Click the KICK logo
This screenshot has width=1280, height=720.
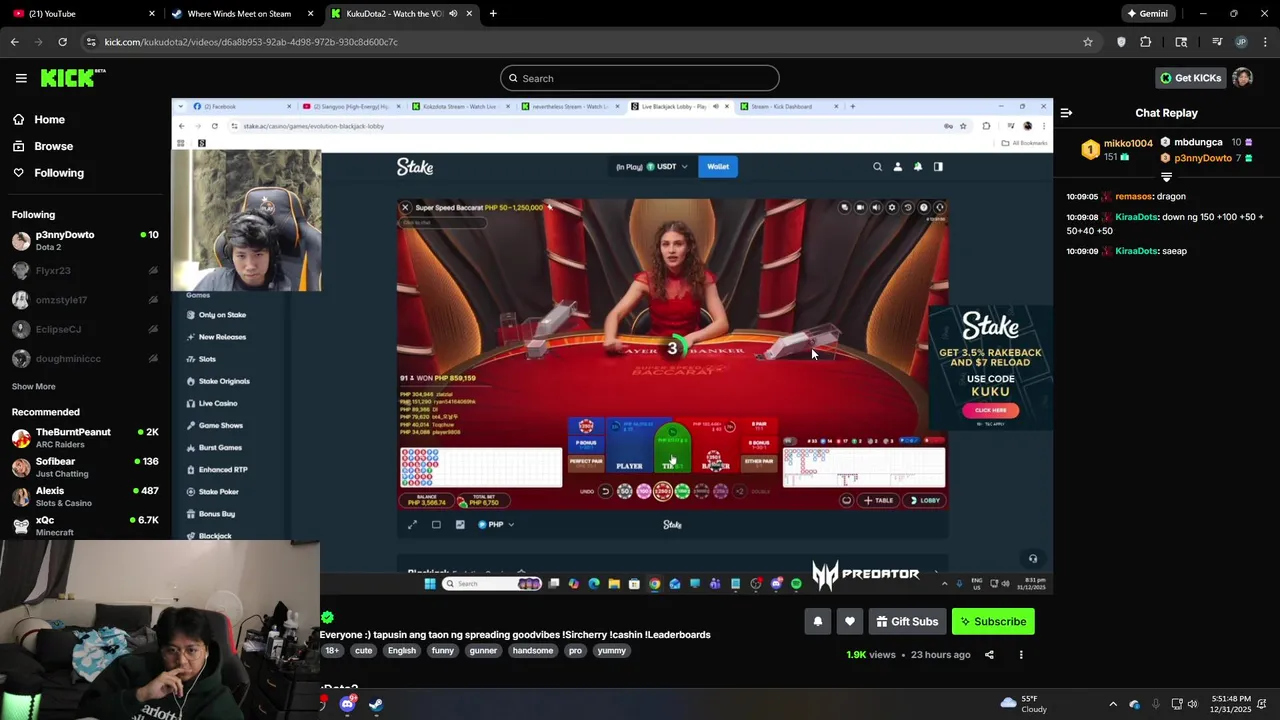coord(73,78)
